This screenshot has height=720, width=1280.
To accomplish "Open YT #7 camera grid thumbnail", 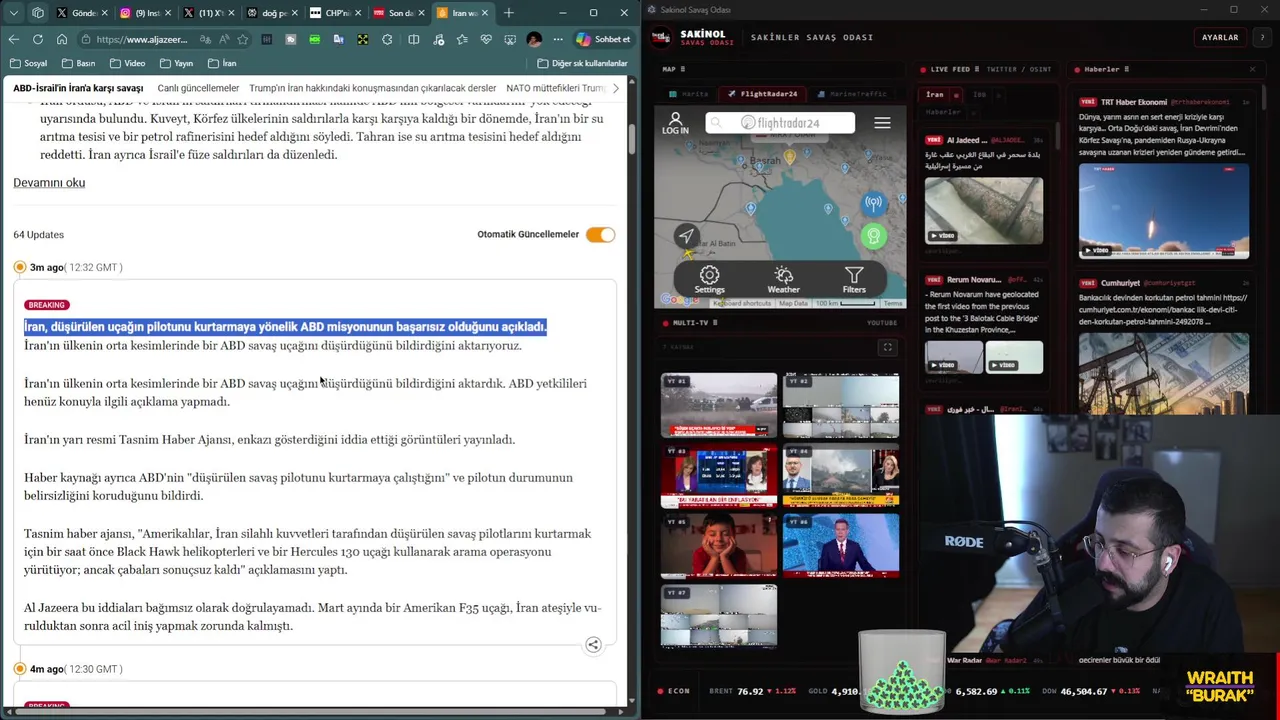I will (718, 615).
